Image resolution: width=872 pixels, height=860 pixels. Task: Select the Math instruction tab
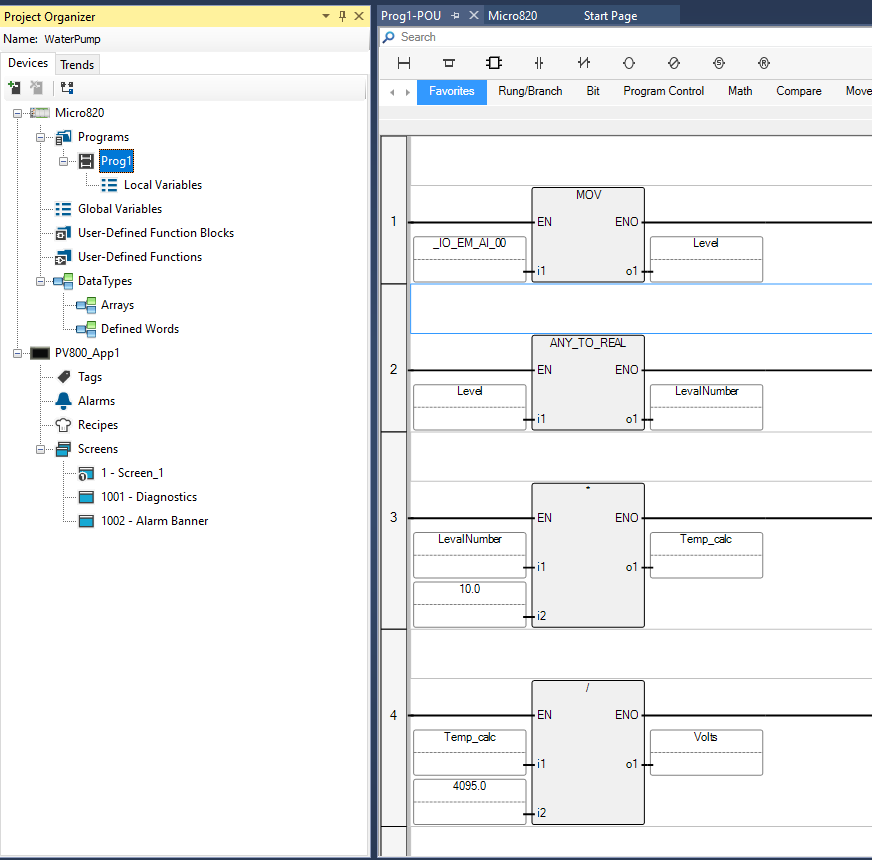click(740, 91)
